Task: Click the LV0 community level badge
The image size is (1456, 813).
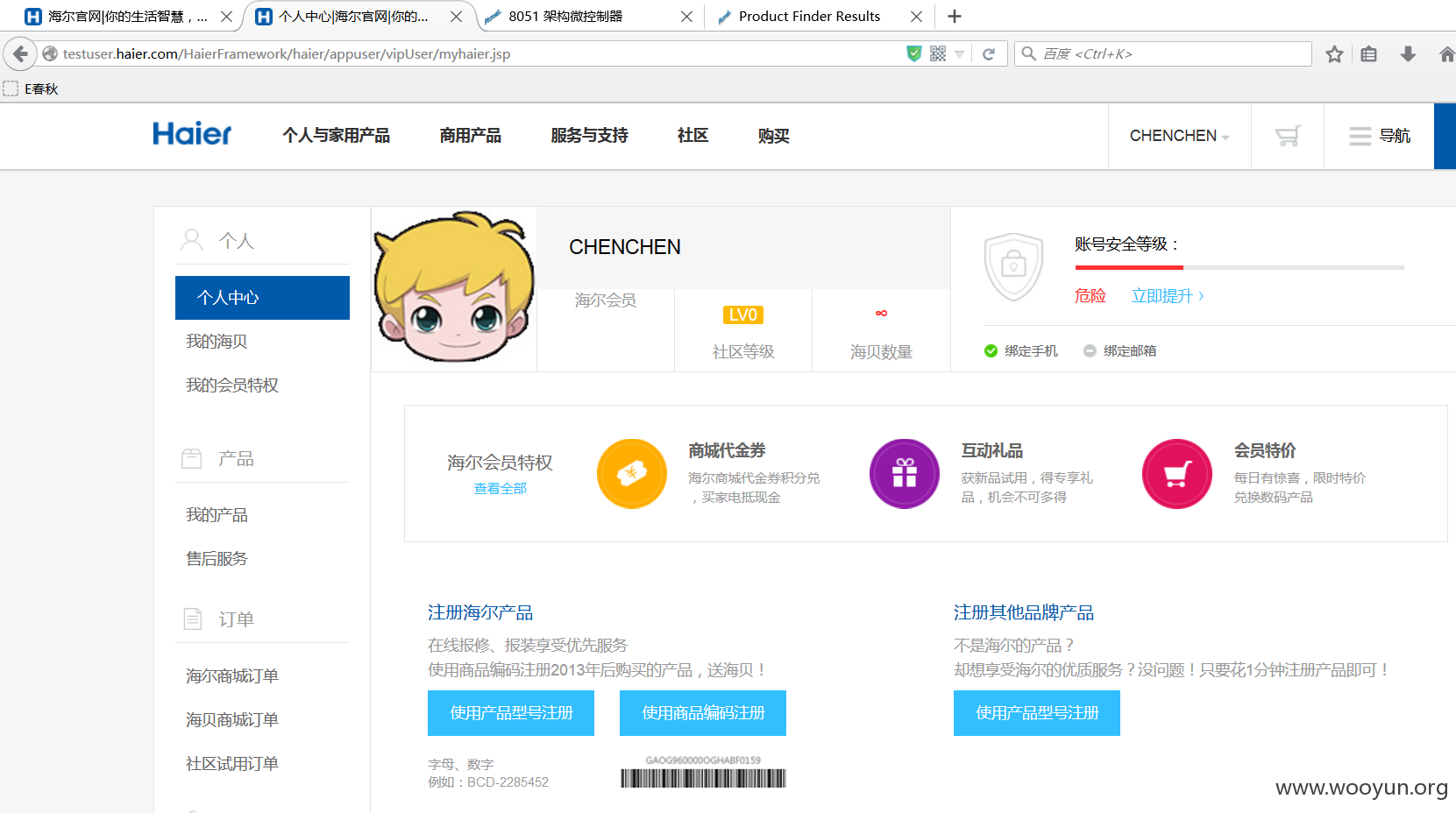Action: (x=743, y=315)
